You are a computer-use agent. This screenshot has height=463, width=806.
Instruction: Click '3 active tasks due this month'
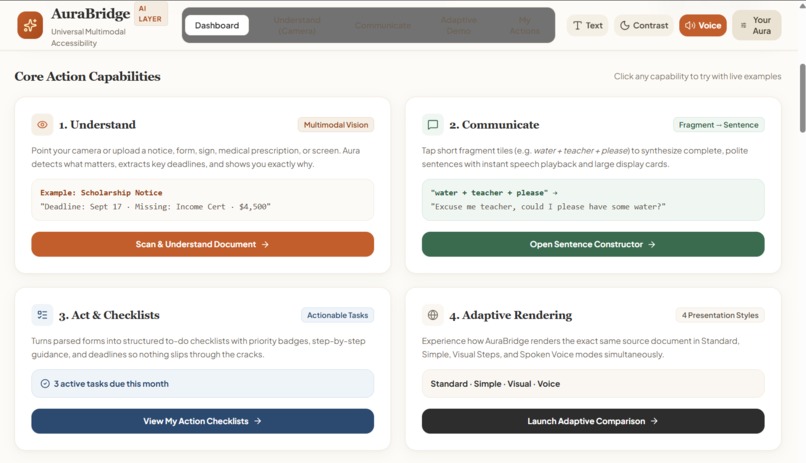point(111,384)
